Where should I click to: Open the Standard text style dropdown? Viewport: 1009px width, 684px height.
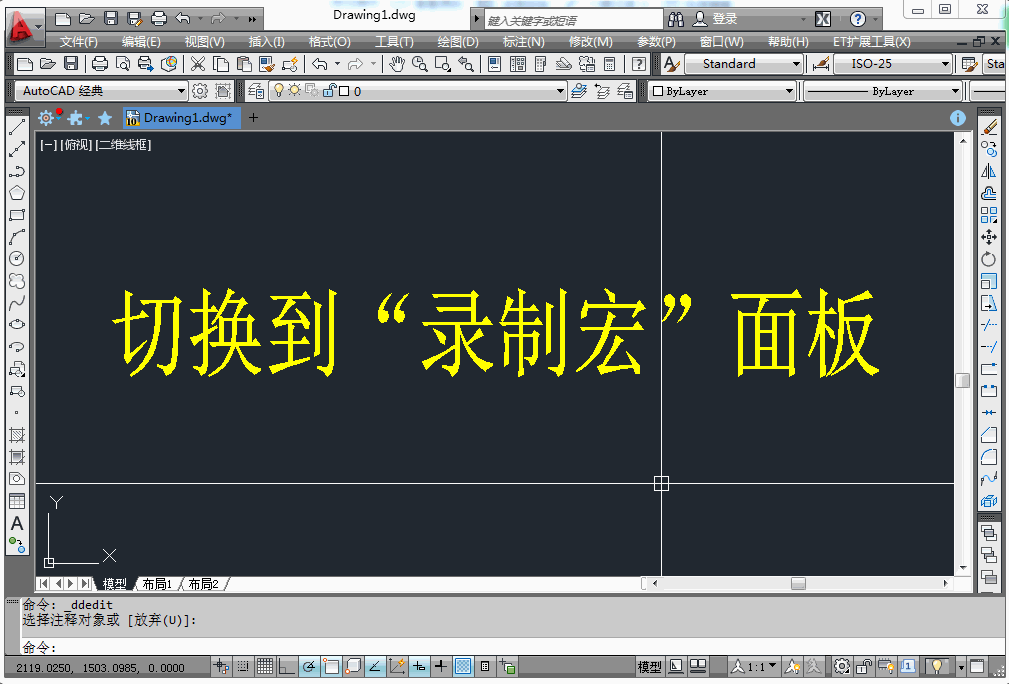pos(796,64)
